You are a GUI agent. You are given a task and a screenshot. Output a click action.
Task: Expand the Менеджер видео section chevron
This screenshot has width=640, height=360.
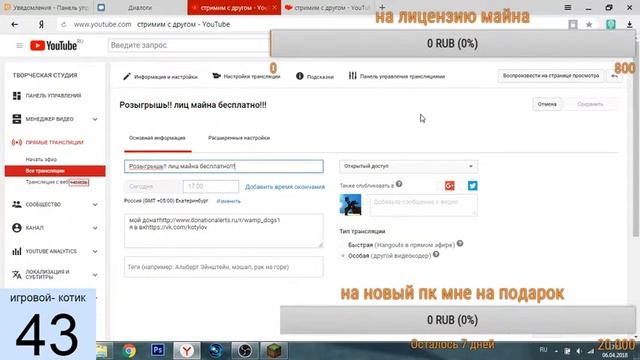(x=95, y=119)
